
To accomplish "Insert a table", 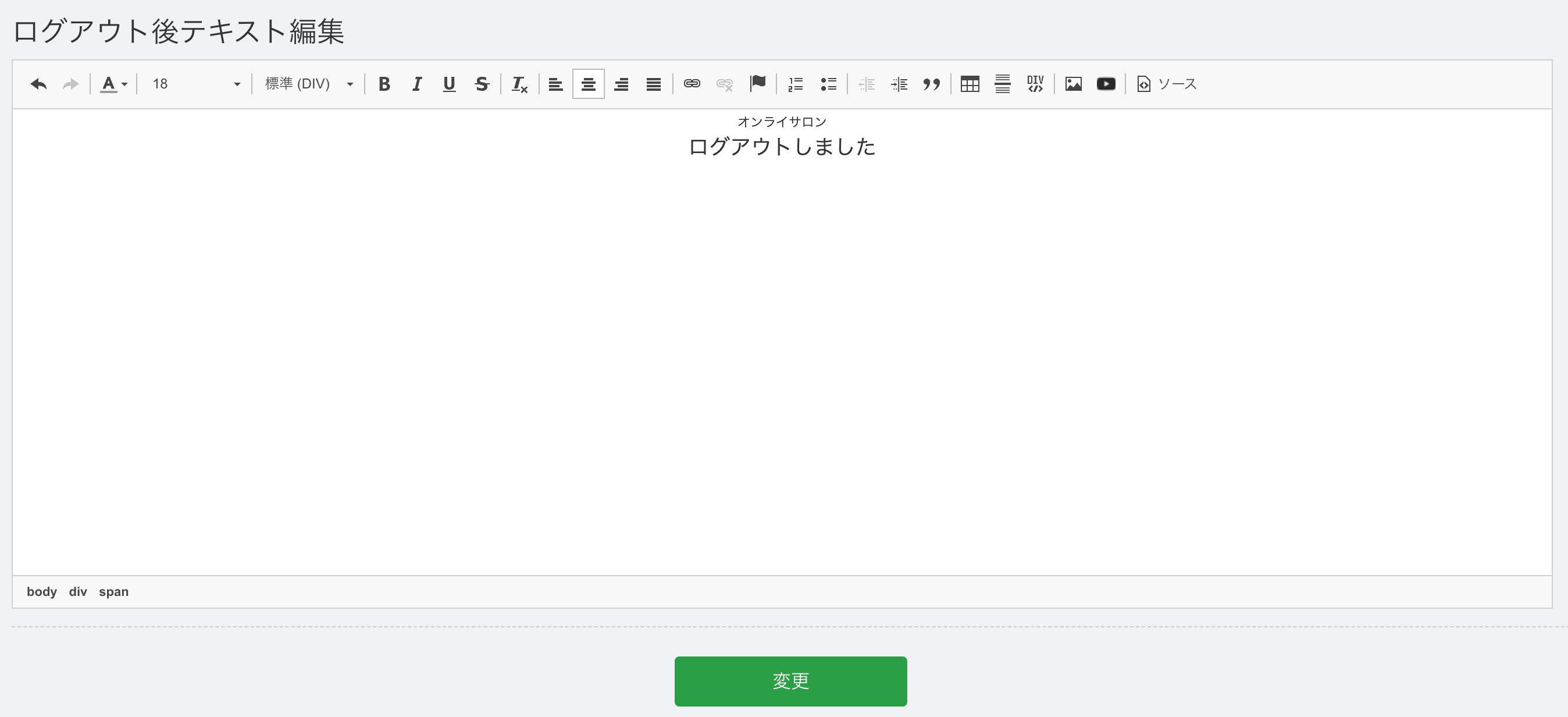I will click(970, 84).
